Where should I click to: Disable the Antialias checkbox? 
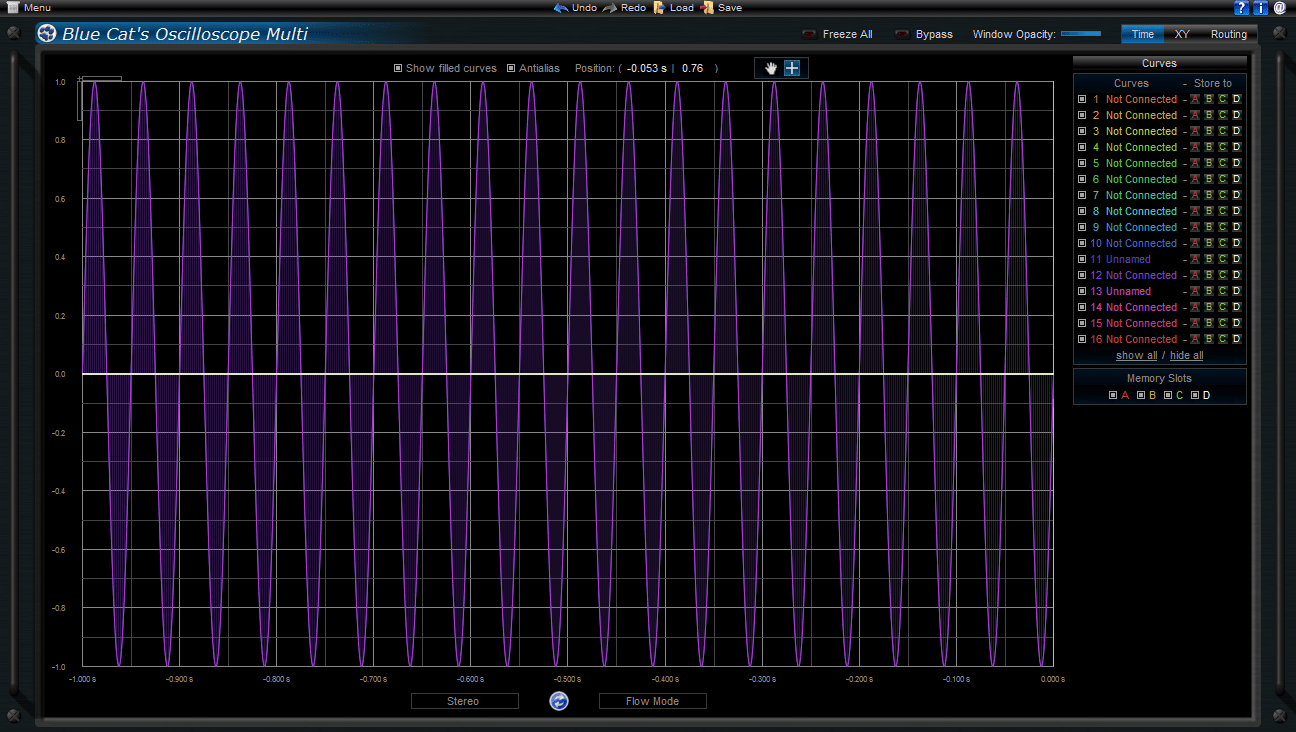coord(511,68)
